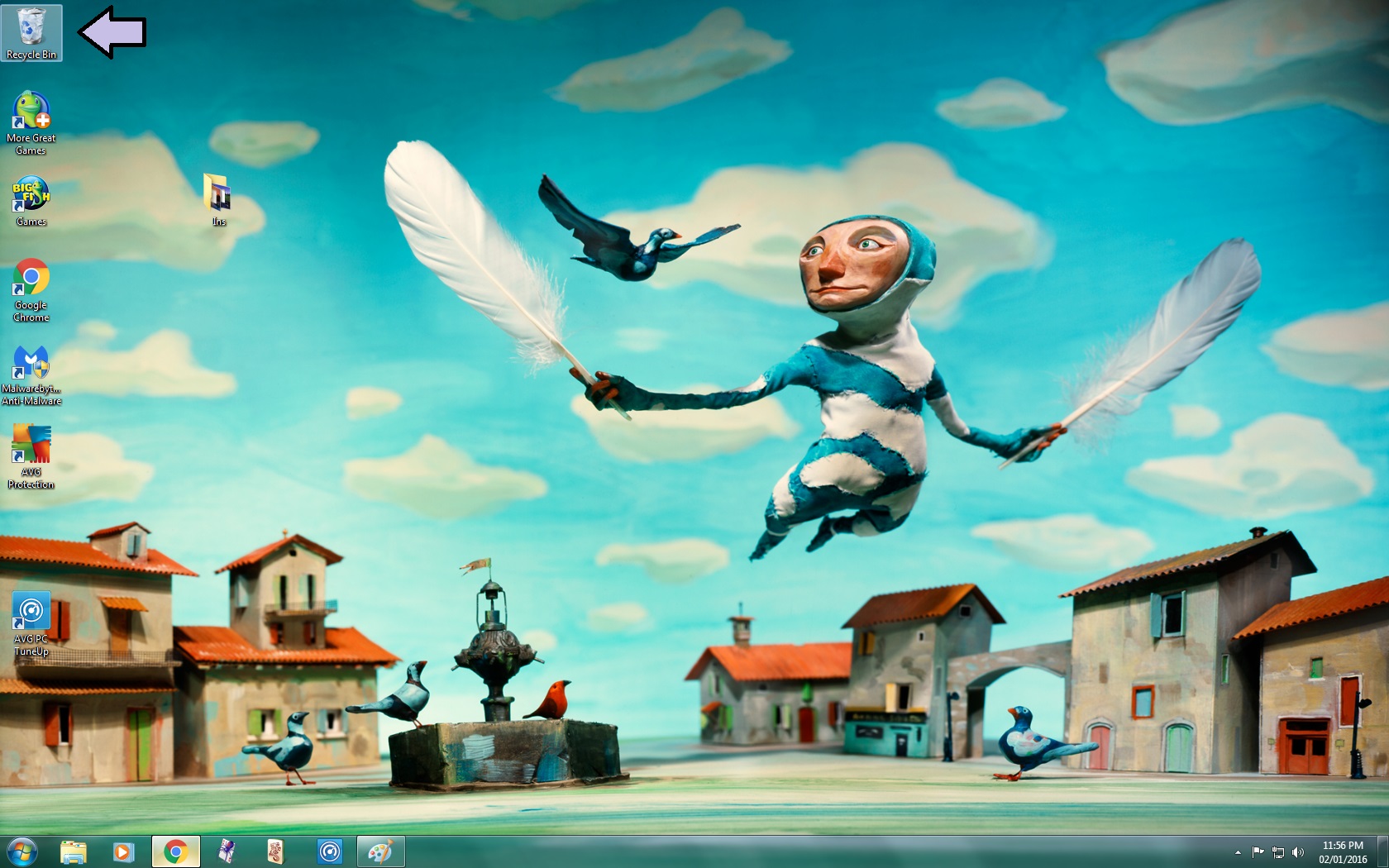Viewport: 1389px width, 868px height.
Task: Select the Big Fish Games desktop shortcut
Action: 31,201
